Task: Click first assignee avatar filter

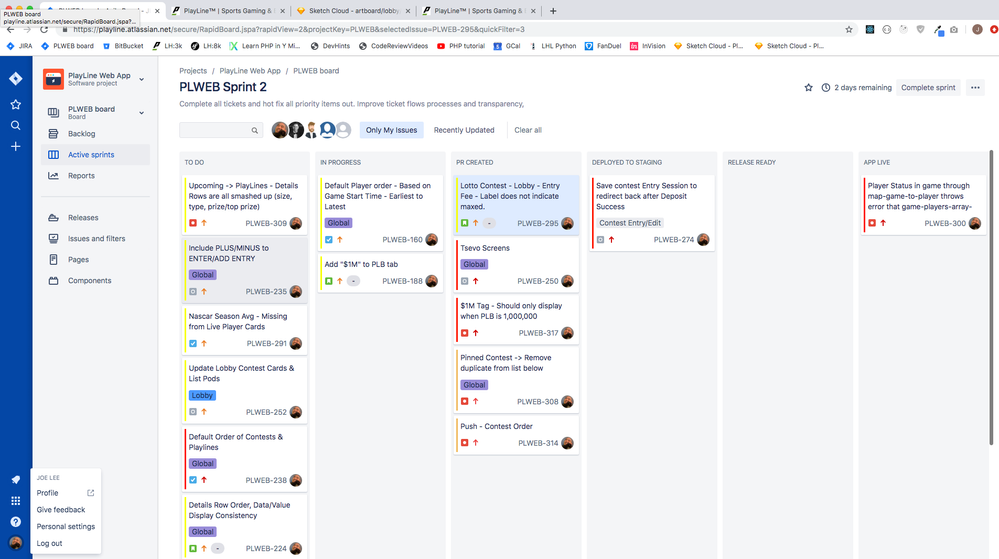Action: pyautogui.click(x=279, y=130)
